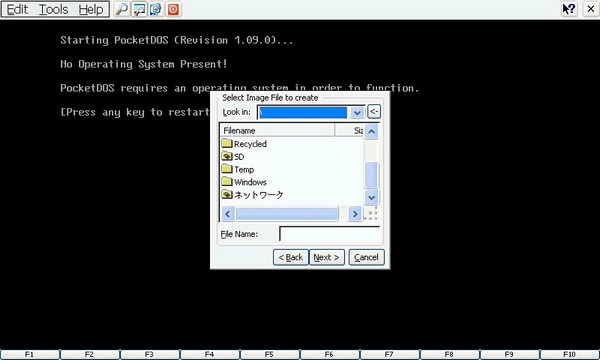
Task: Click the screen settings toolbar icon
Action: [139, 9]
